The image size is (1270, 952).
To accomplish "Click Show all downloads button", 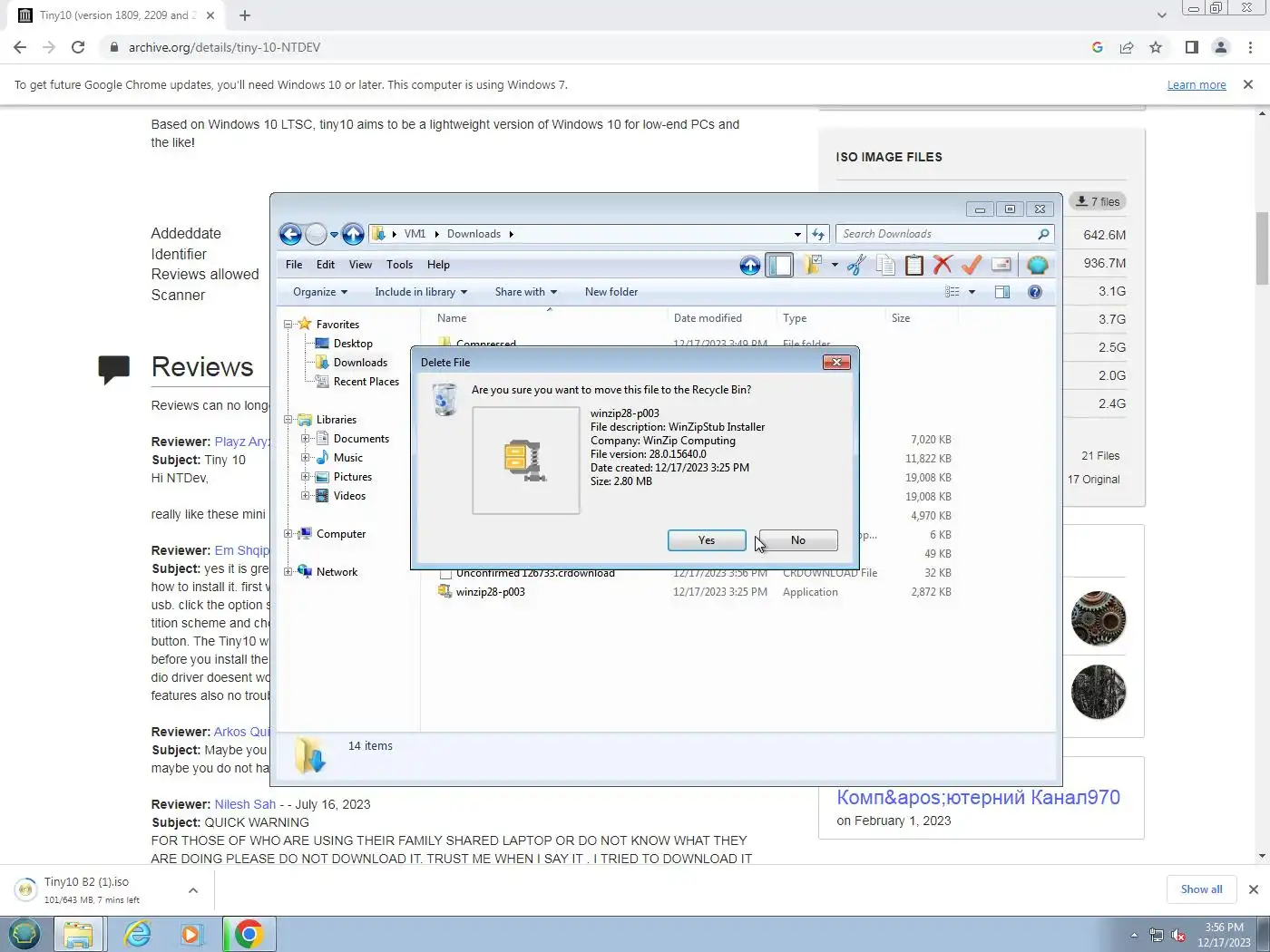I will (1201, 889).
